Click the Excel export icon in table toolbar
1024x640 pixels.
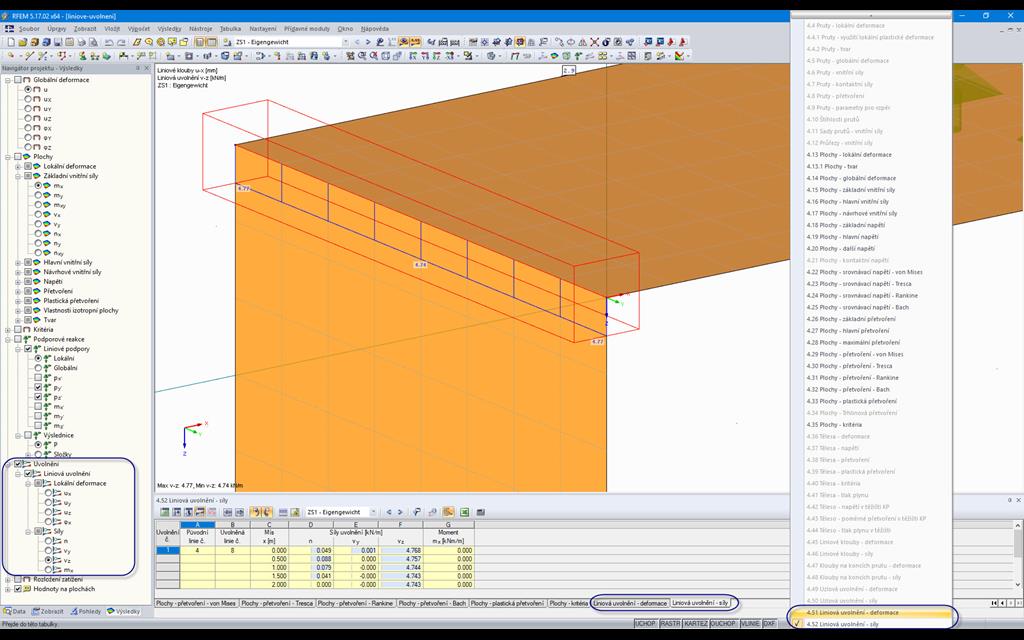click(x=464, y=512)
